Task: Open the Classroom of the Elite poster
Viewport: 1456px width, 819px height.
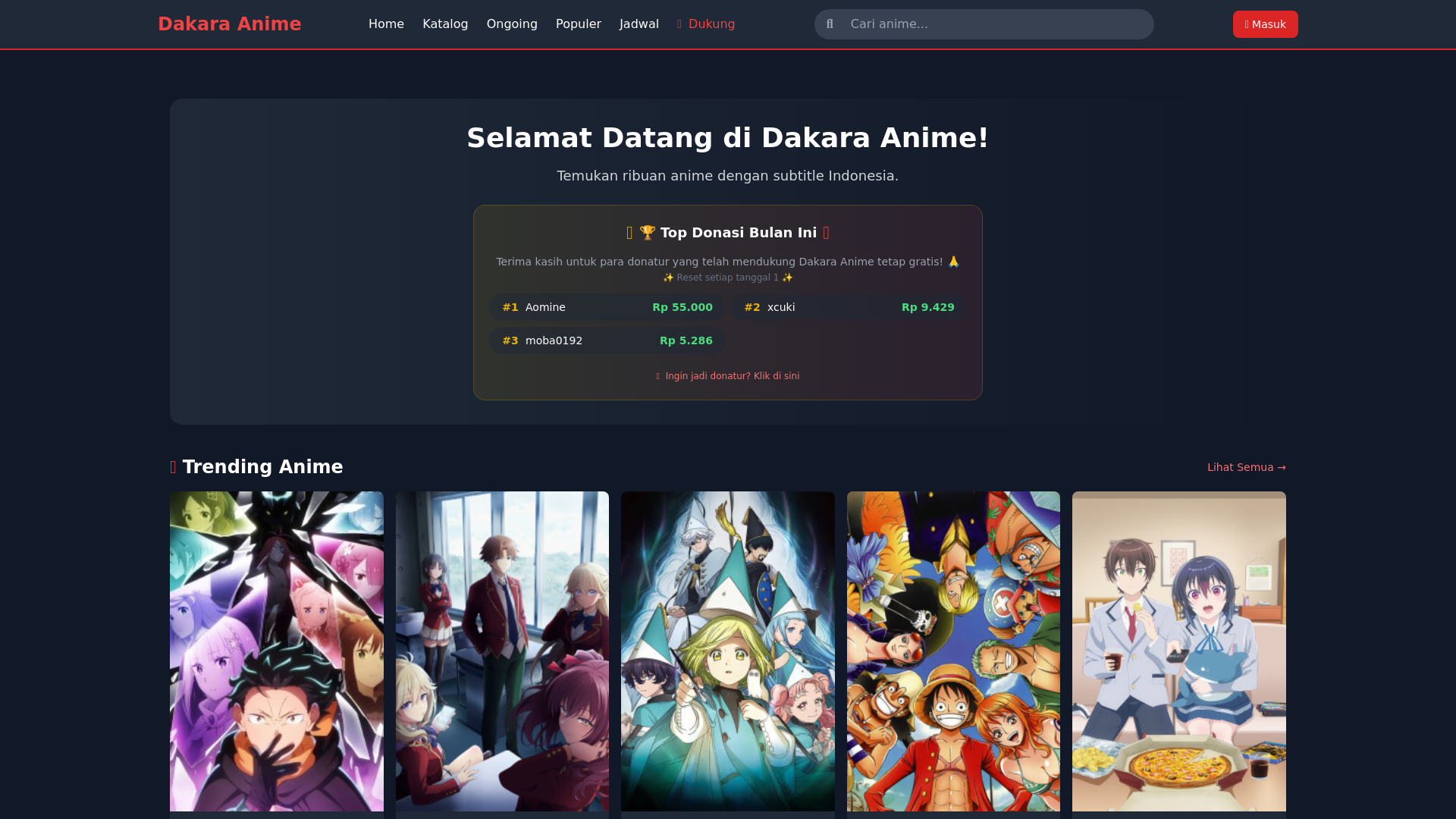Action: tap(502, 651)
